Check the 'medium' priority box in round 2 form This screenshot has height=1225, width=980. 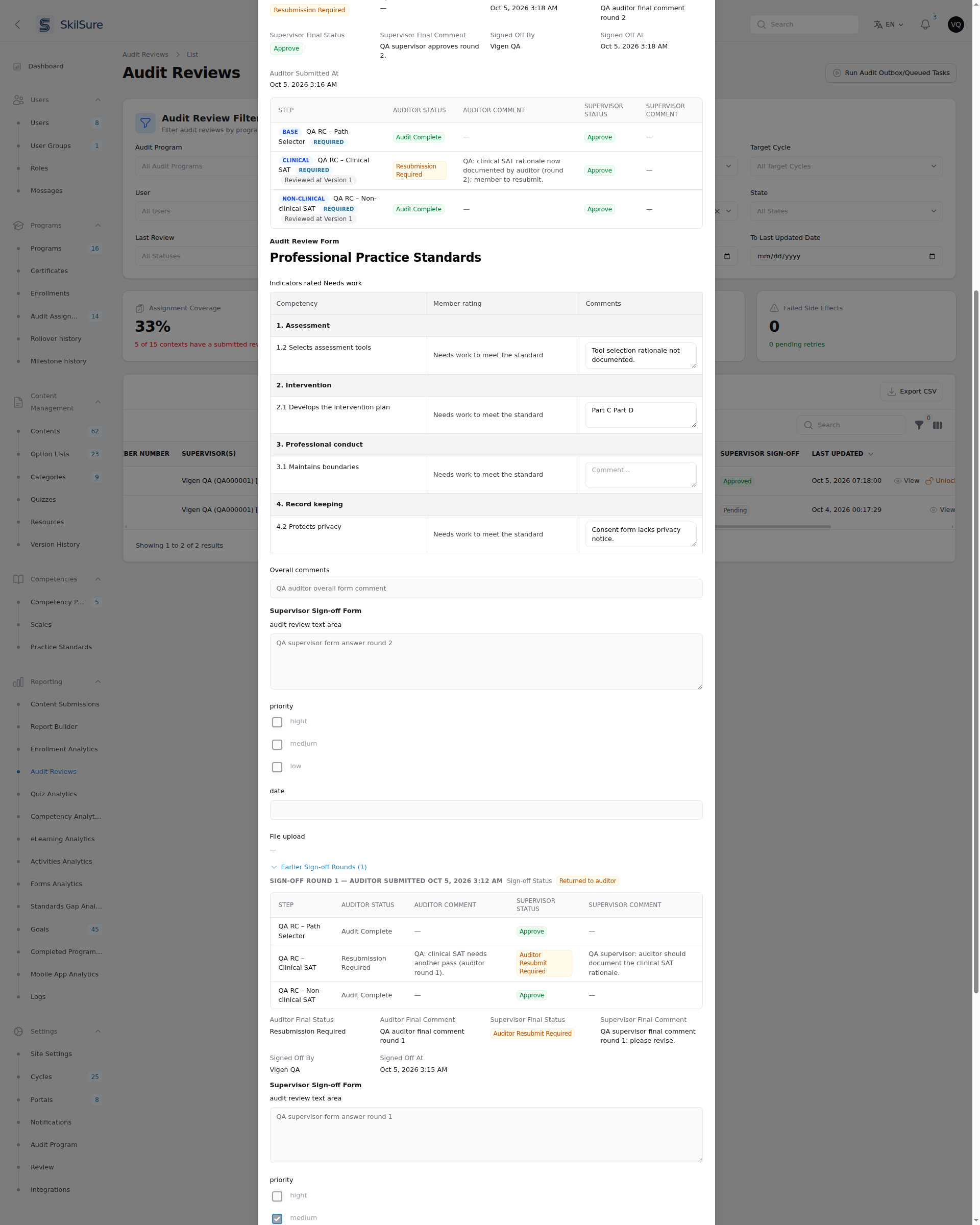(x=277, y=744)
